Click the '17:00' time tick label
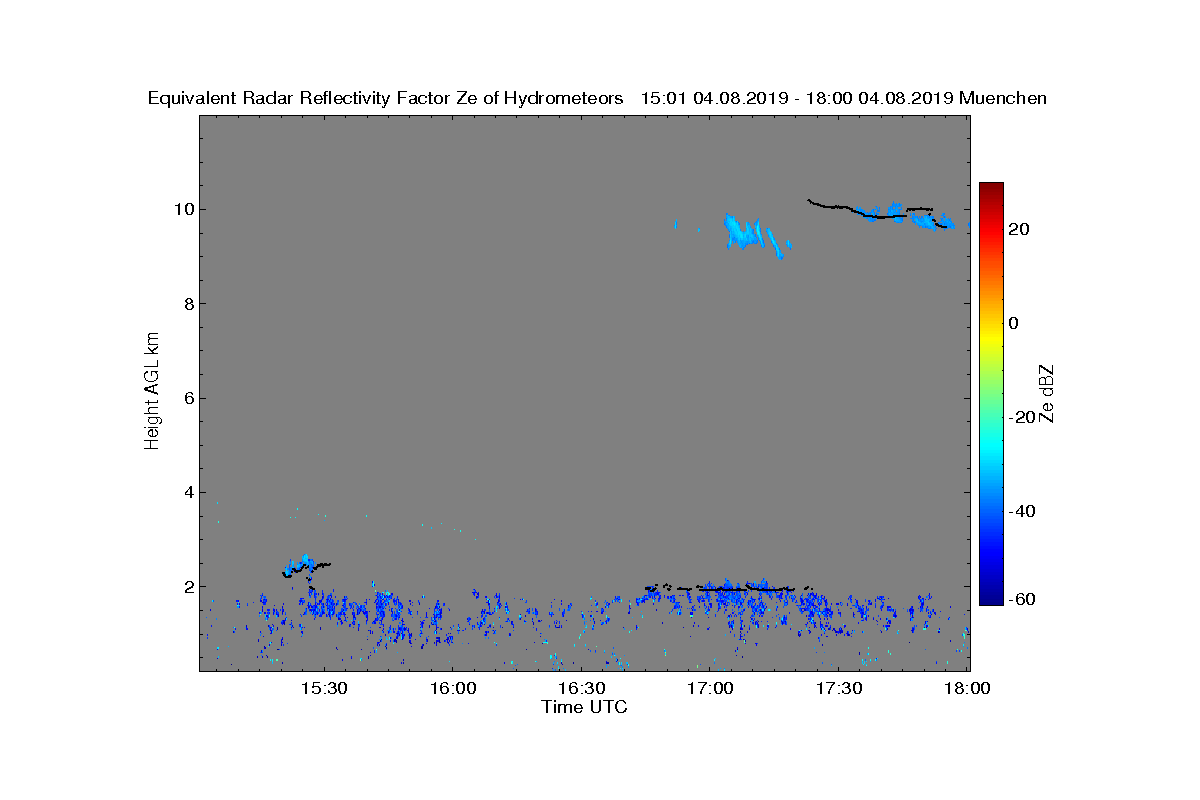The width and height of the screenshot is (1200, 800). [711, 688]
